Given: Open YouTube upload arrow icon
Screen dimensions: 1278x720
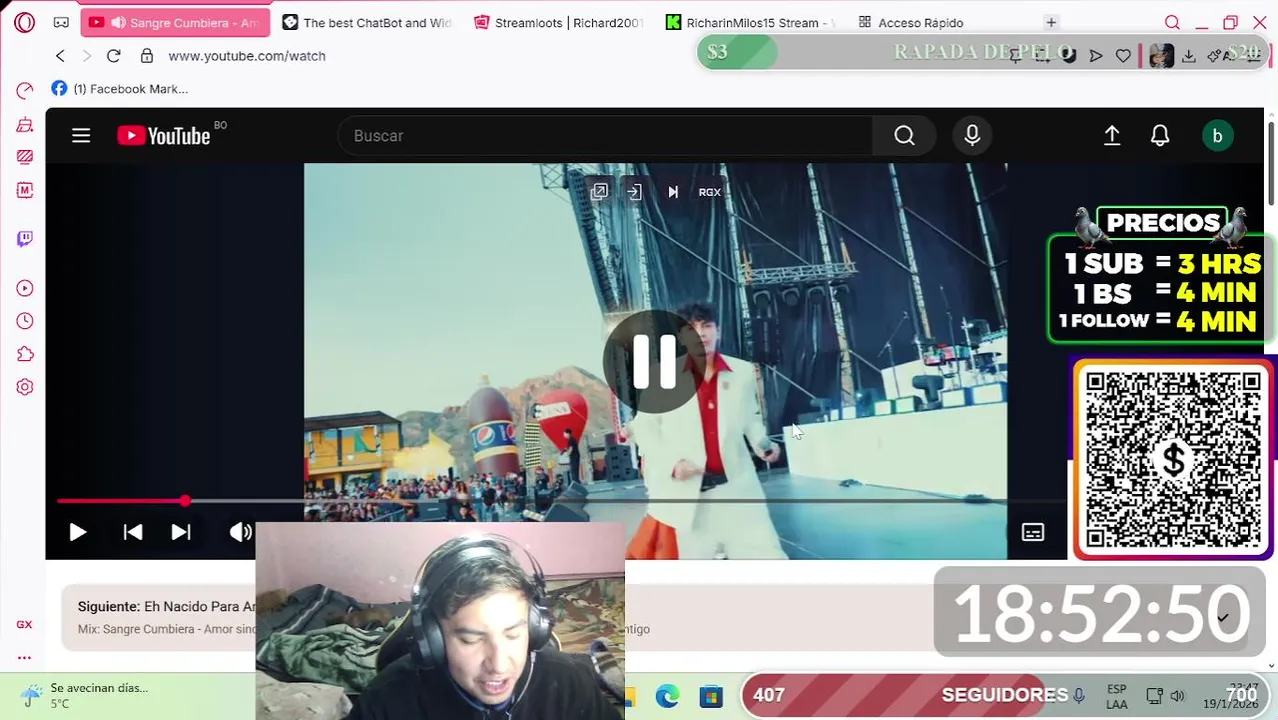Looking at the screenshot, I should point(1112,136).
